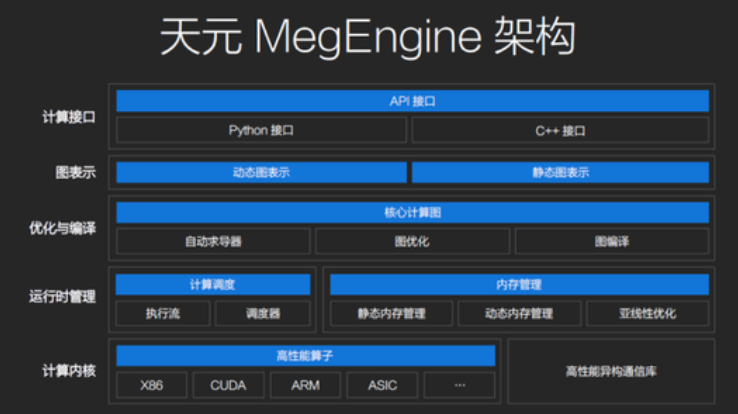Screen dimensions: 738x414
Task: Select the ASIC backend box
Action: click(382, 385)
